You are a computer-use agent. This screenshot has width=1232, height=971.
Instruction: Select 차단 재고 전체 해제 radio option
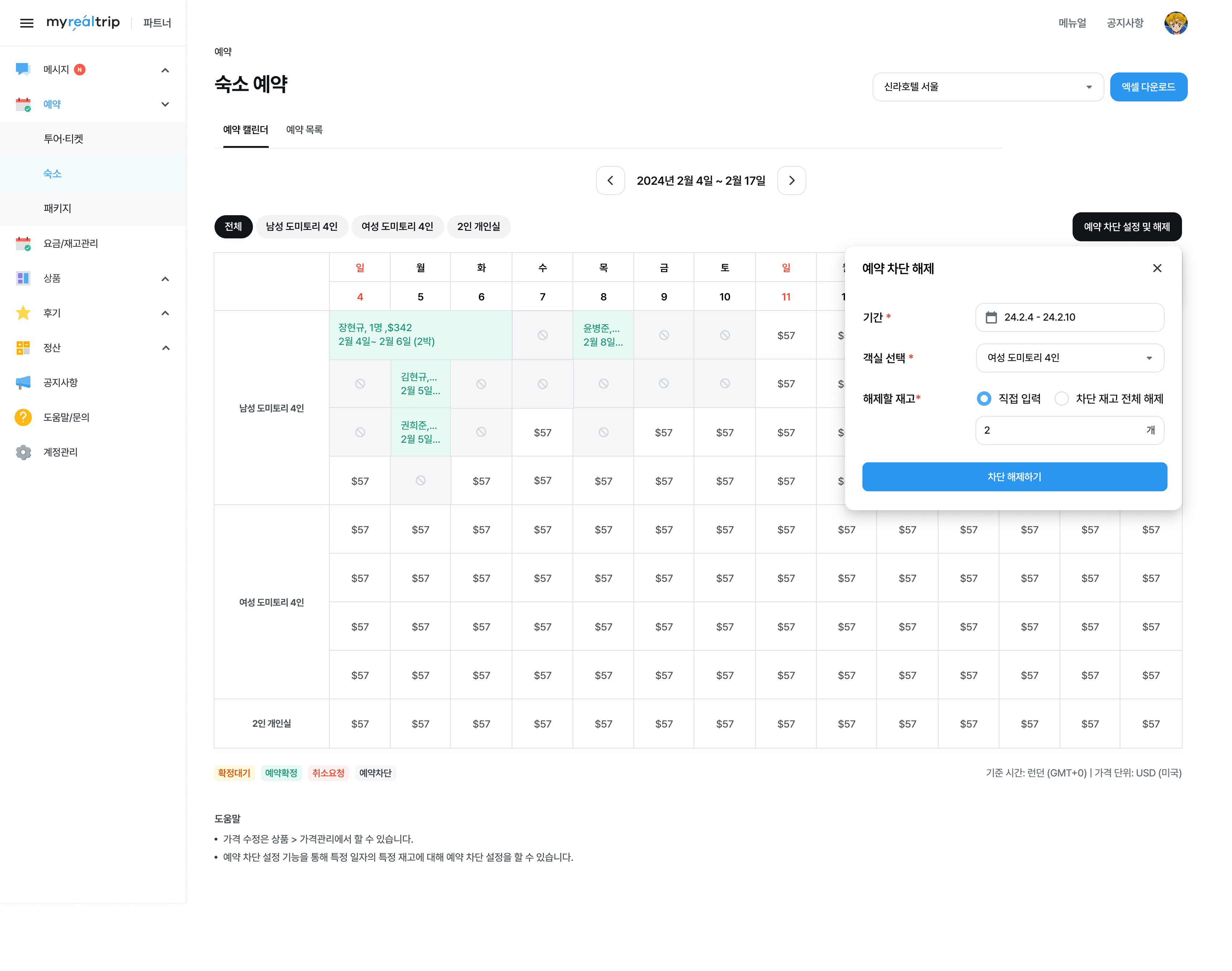tap(1061, 399)
